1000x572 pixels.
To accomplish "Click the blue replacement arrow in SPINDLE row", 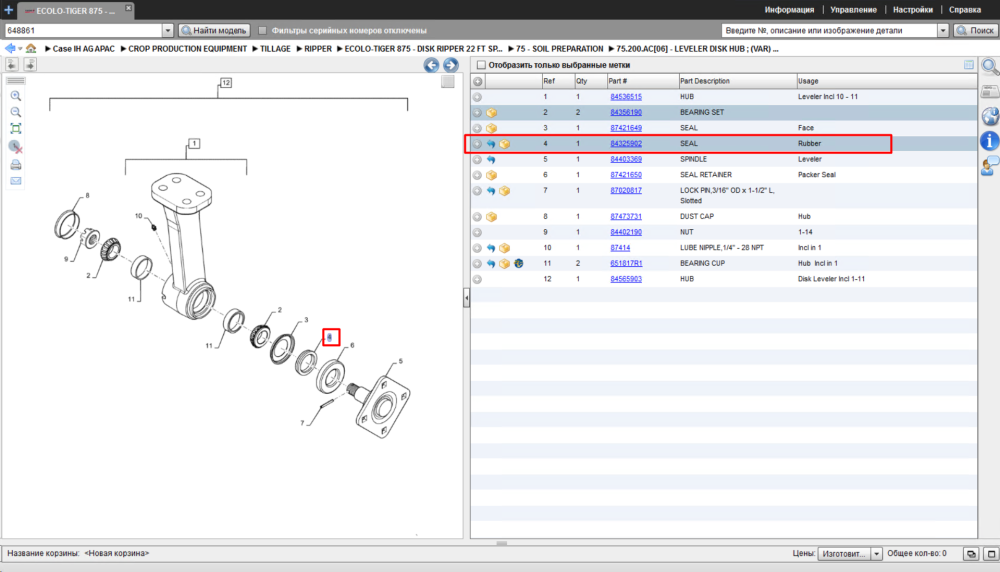I will point(491,159).
